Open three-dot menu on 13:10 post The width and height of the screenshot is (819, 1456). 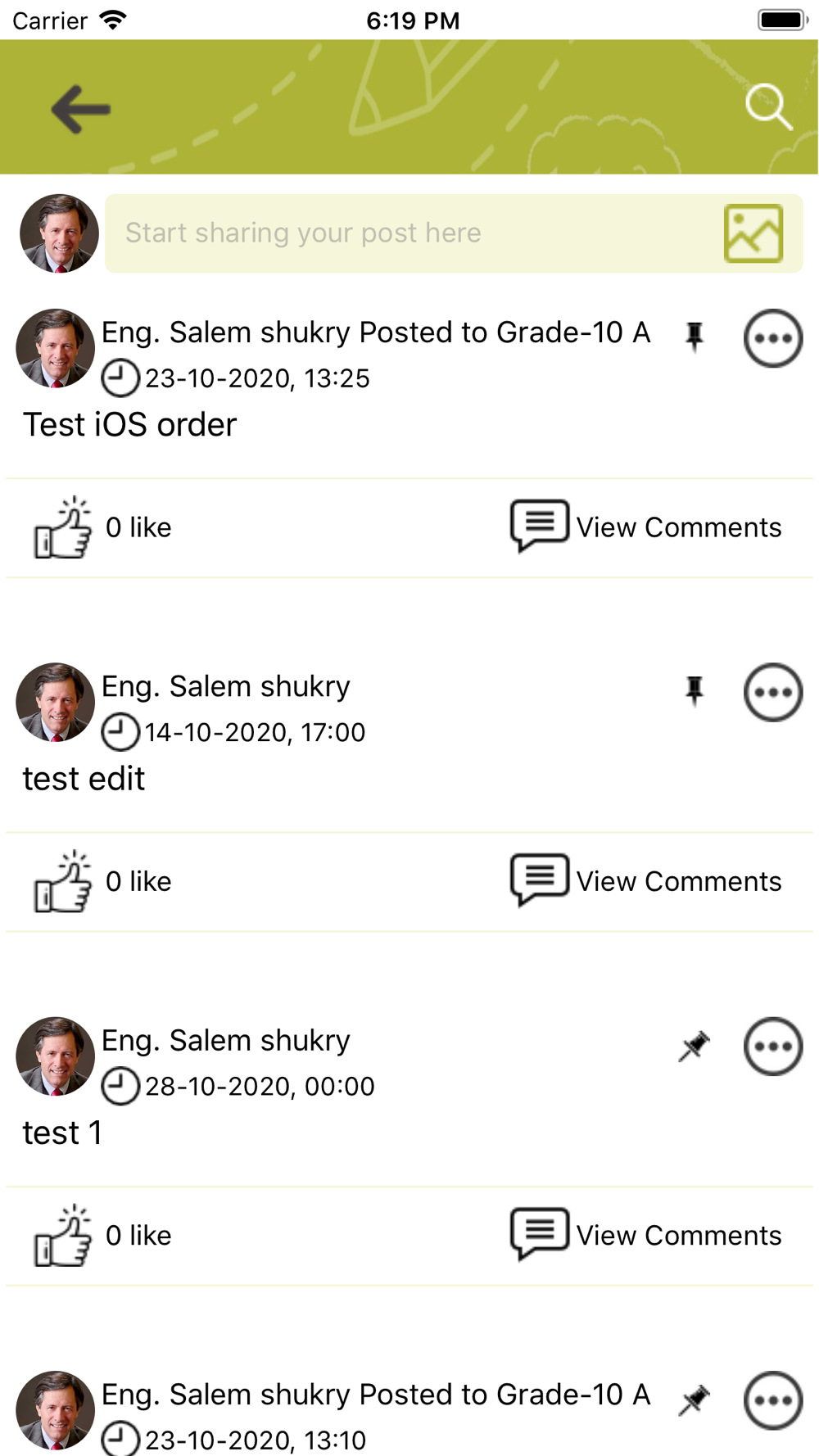coord(773,1400)
